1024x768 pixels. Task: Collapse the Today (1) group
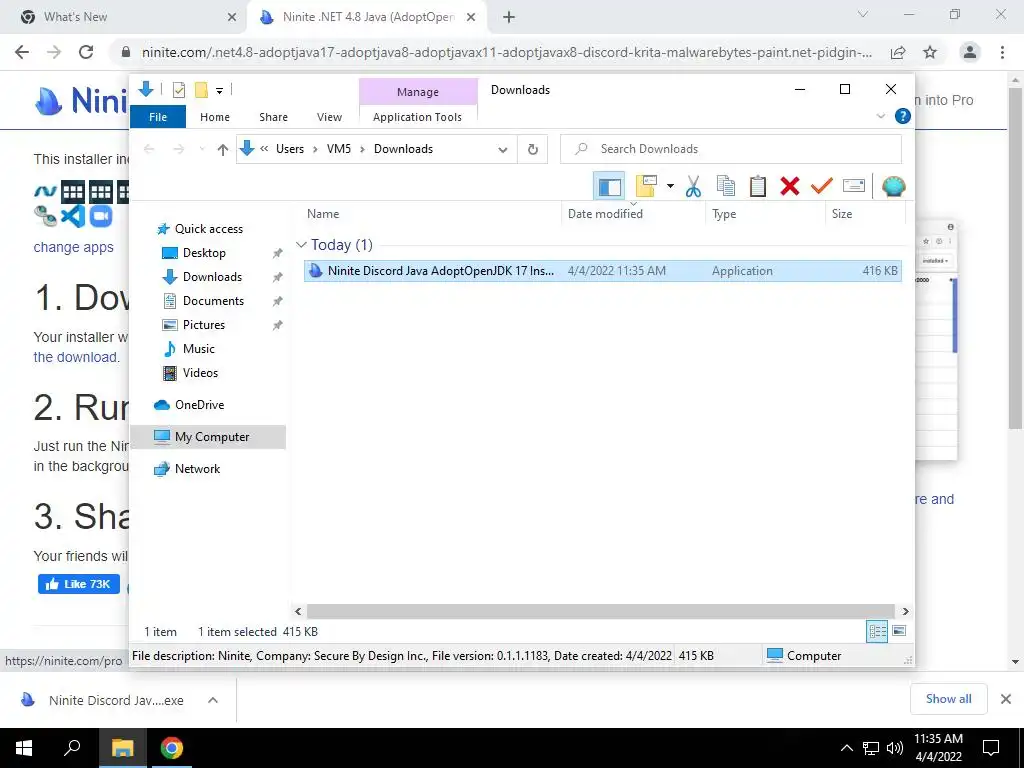pos(301,245)
